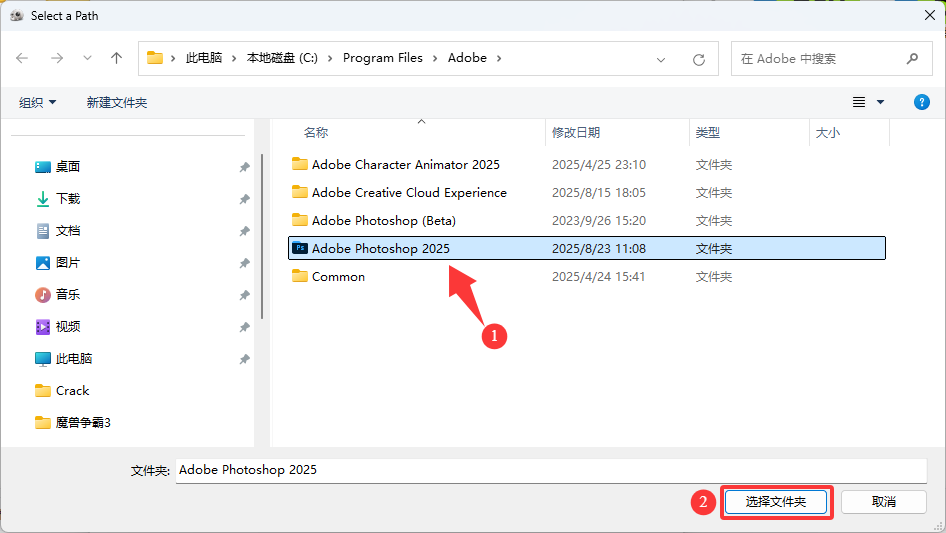Open 音乐 in the navigation pane

point(68,295)
